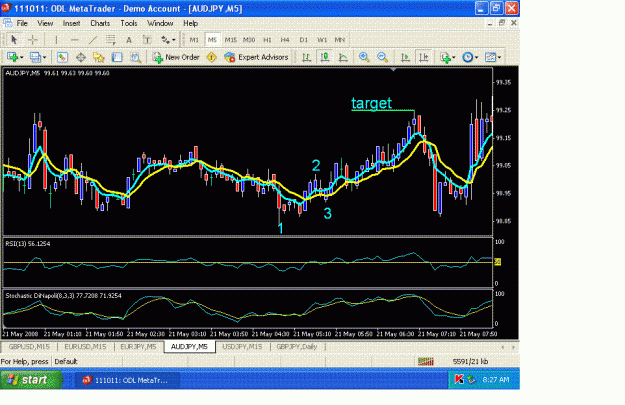Screen dimensions: 625x405
Task: Select the trendline drawing tool
Action: click(x=92, y=39)
